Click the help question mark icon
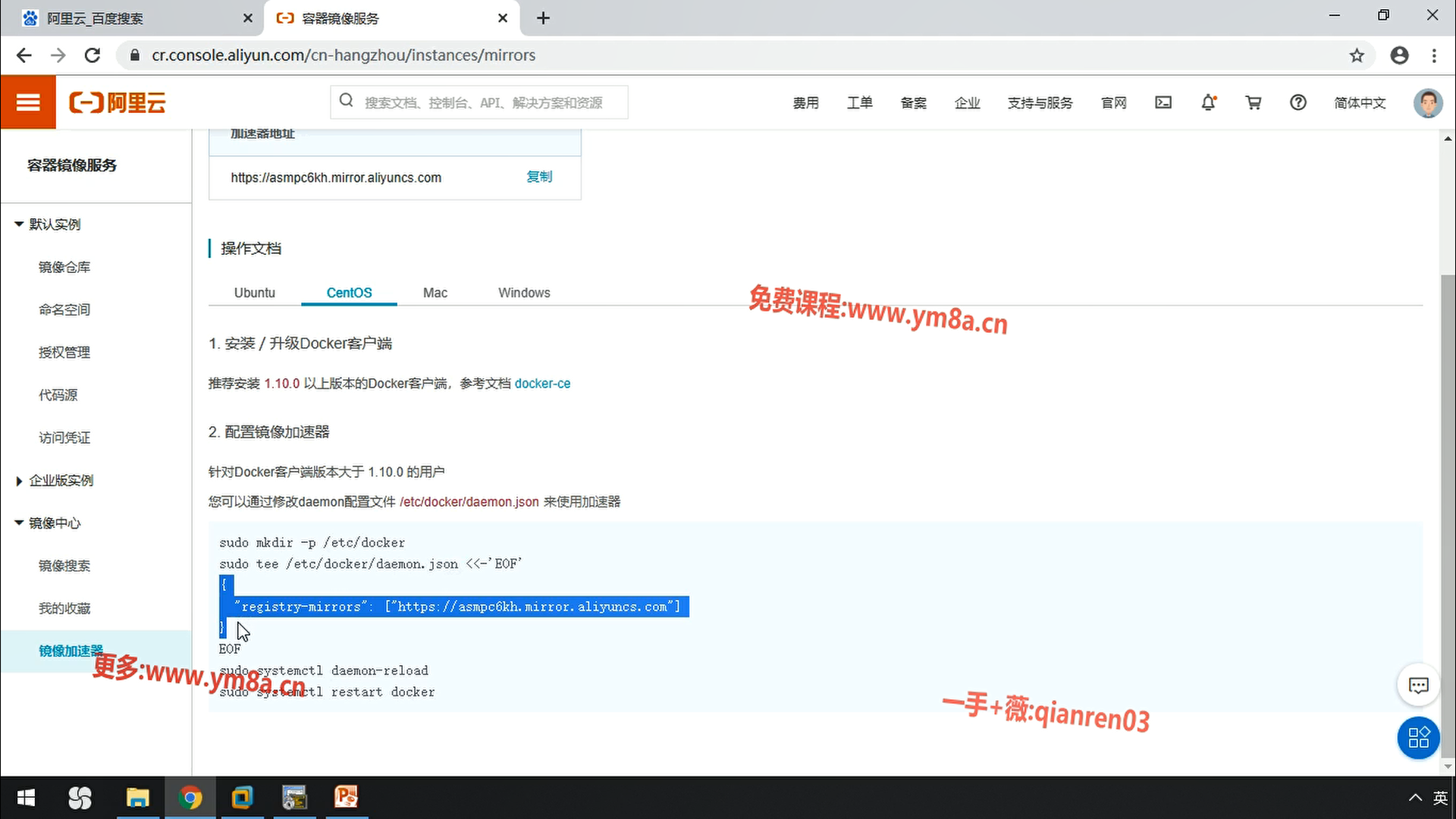This screenshot has width=1456, height=819. click(1298, 102)
